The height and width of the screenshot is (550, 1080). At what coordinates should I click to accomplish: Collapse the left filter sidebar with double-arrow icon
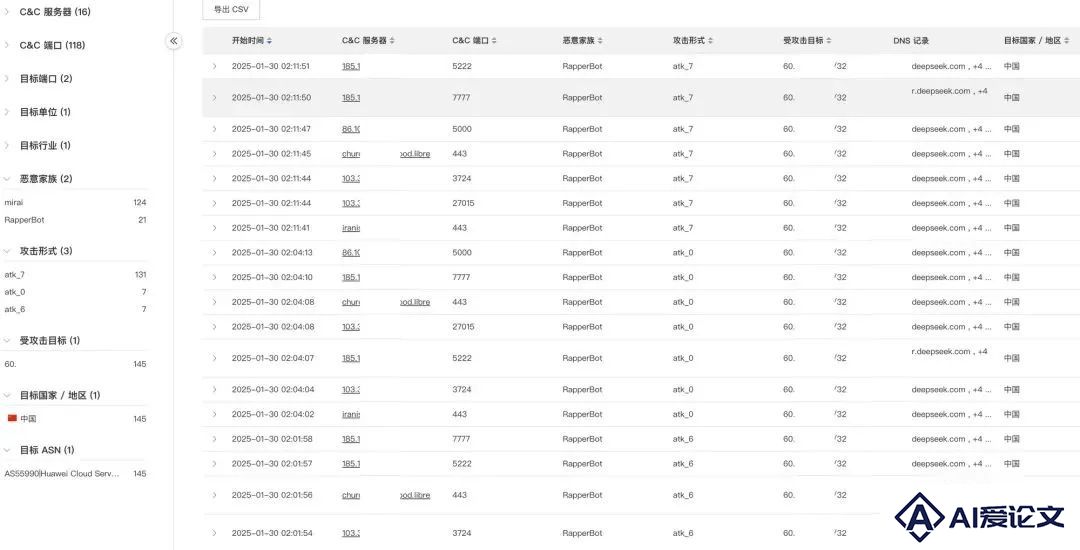tap(174, 41)
